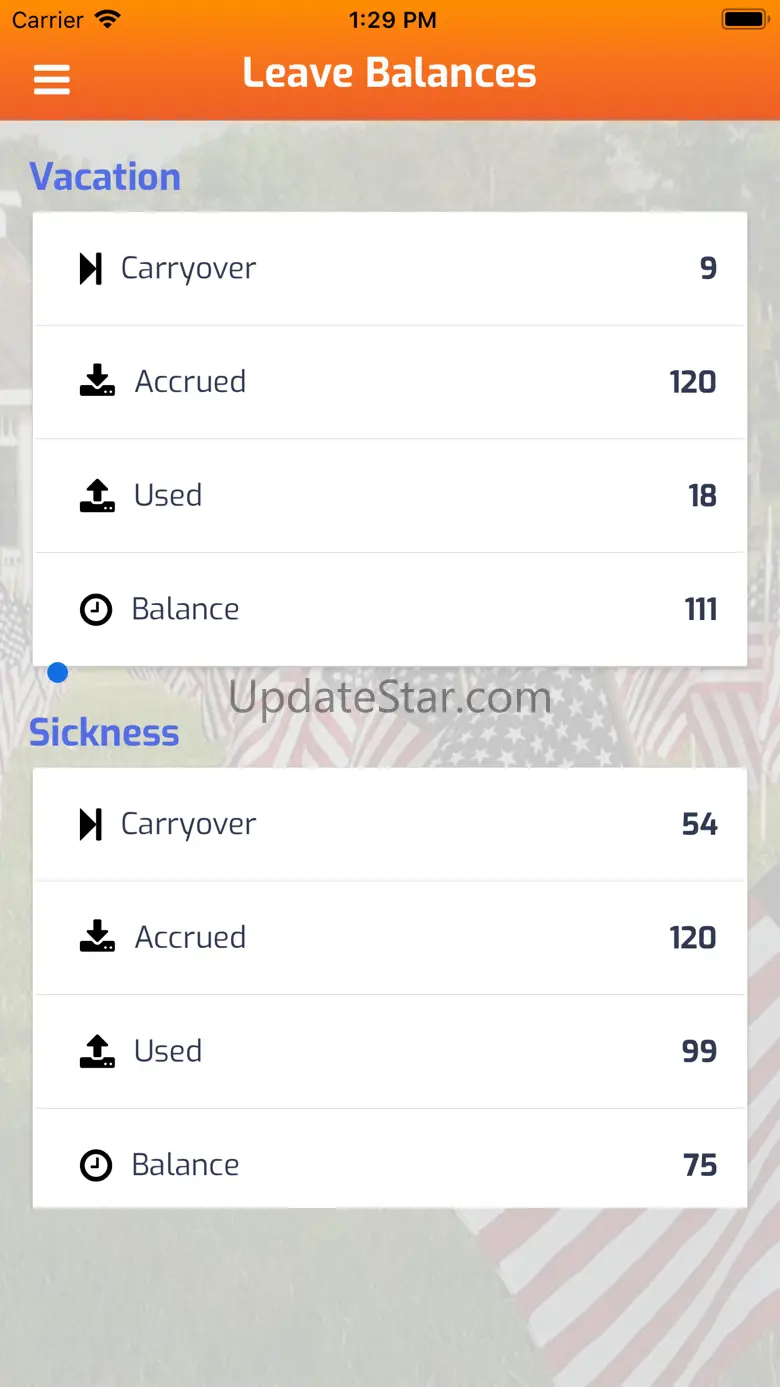
Task: Select the Sickness section heading
Action: click(x=104, y=733)
